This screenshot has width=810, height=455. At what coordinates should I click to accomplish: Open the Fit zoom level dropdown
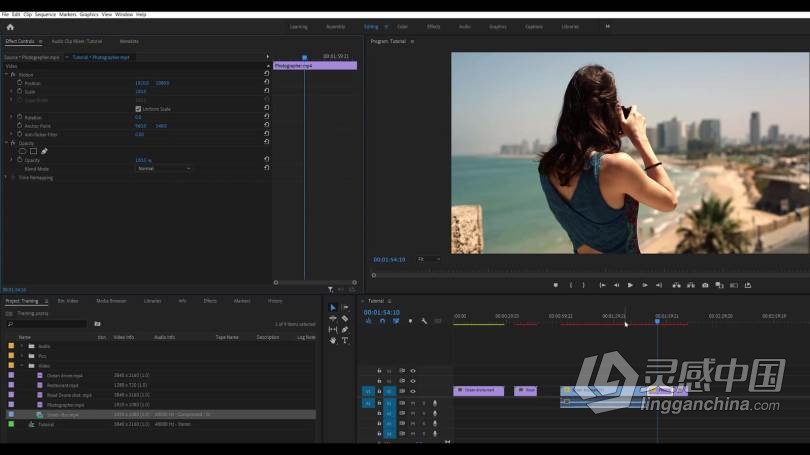coord(429,259)
